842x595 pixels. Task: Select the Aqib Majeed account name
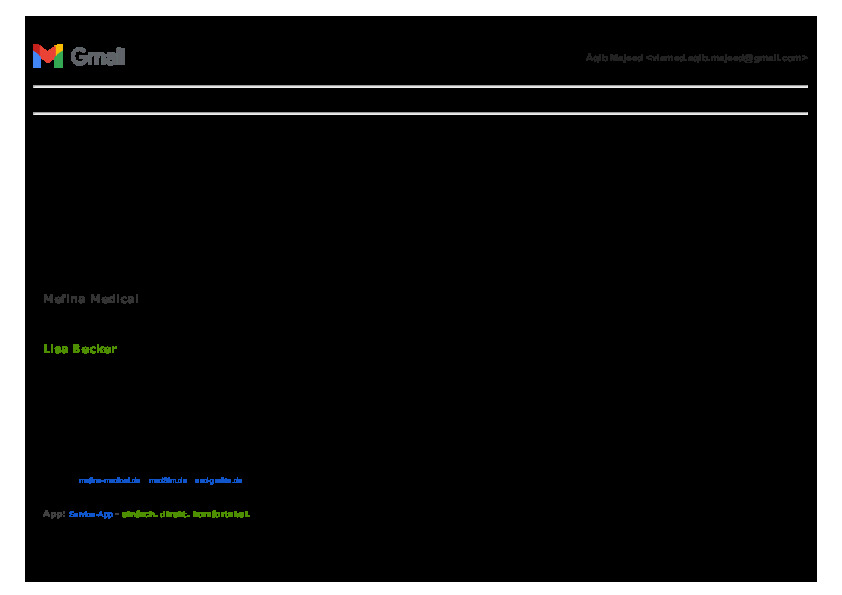(614, 58)
